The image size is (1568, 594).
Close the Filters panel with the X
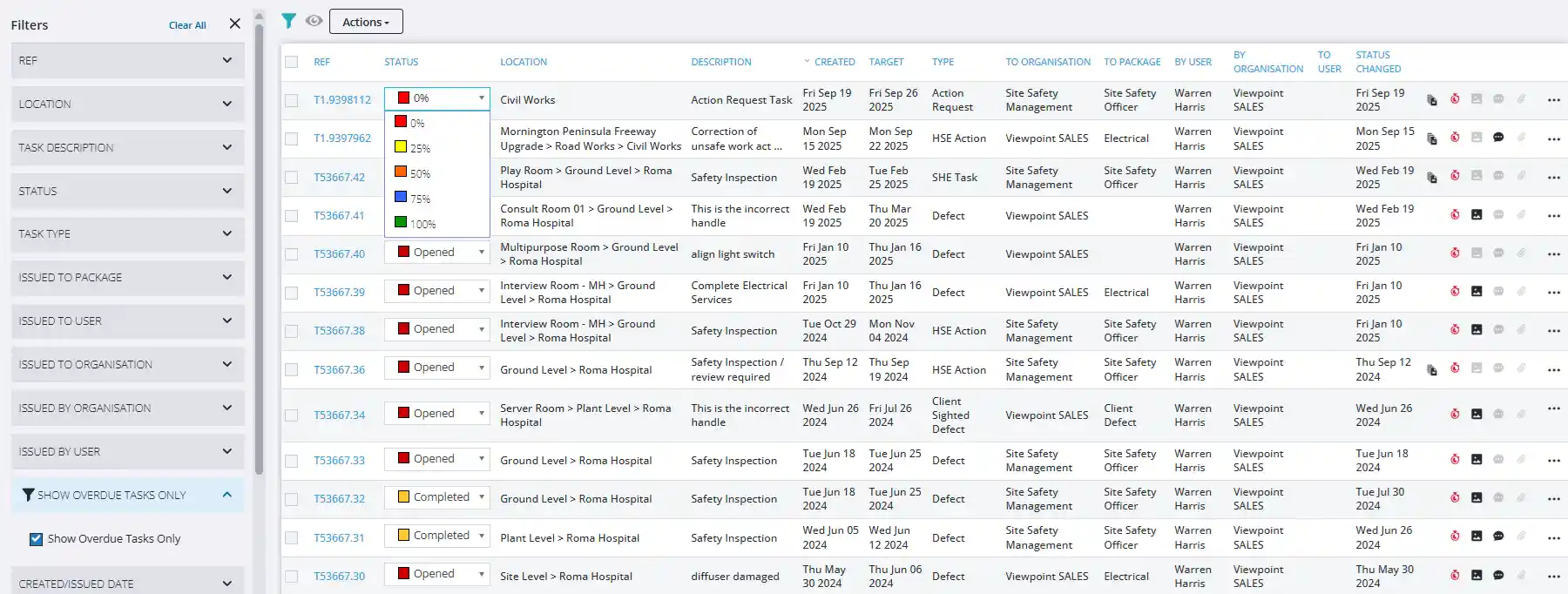click(234, 24)
